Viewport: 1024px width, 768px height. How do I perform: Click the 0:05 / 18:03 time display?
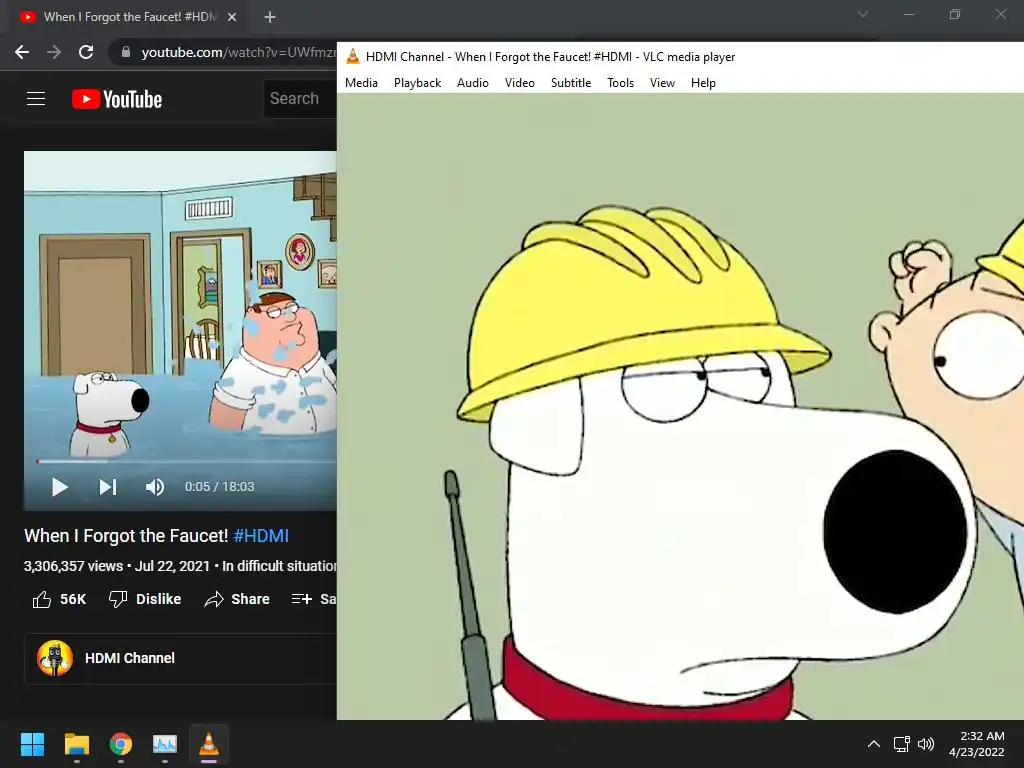(x=219, y=487)
